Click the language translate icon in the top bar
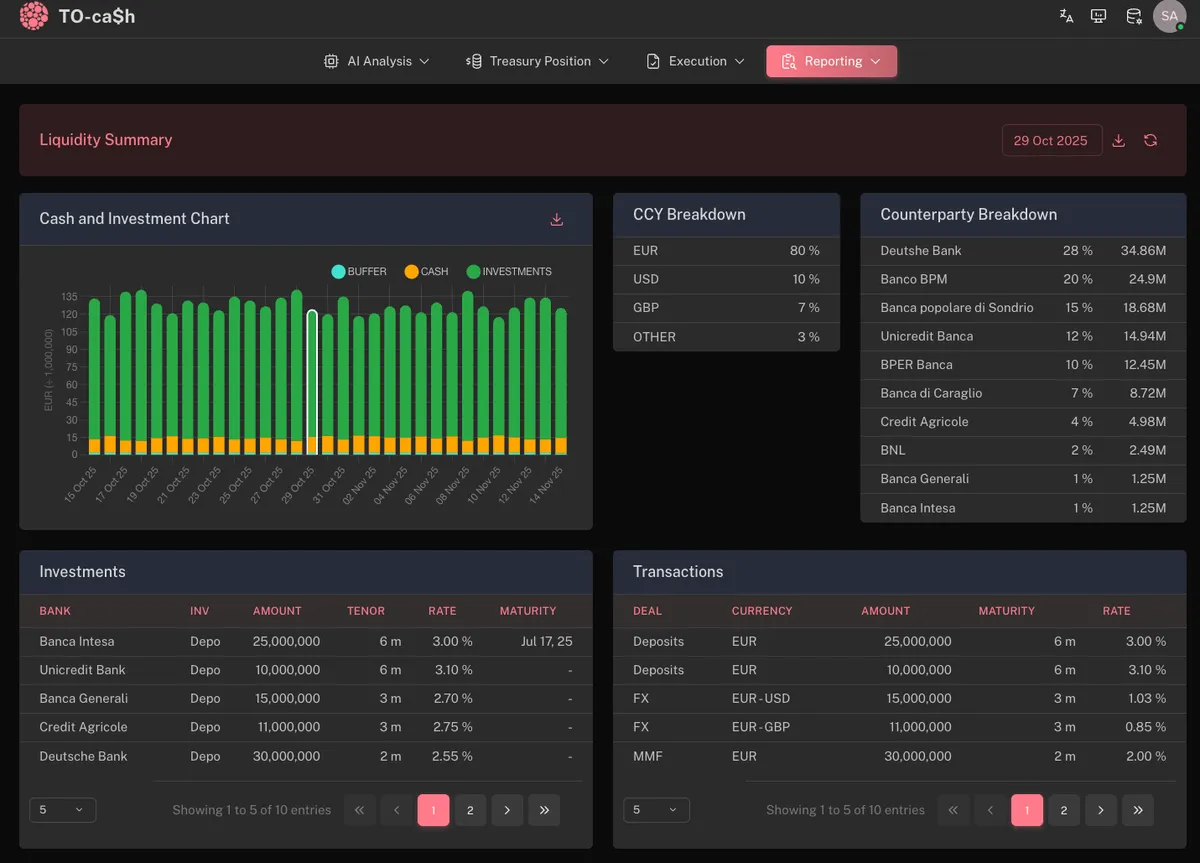 point(1066,16)
